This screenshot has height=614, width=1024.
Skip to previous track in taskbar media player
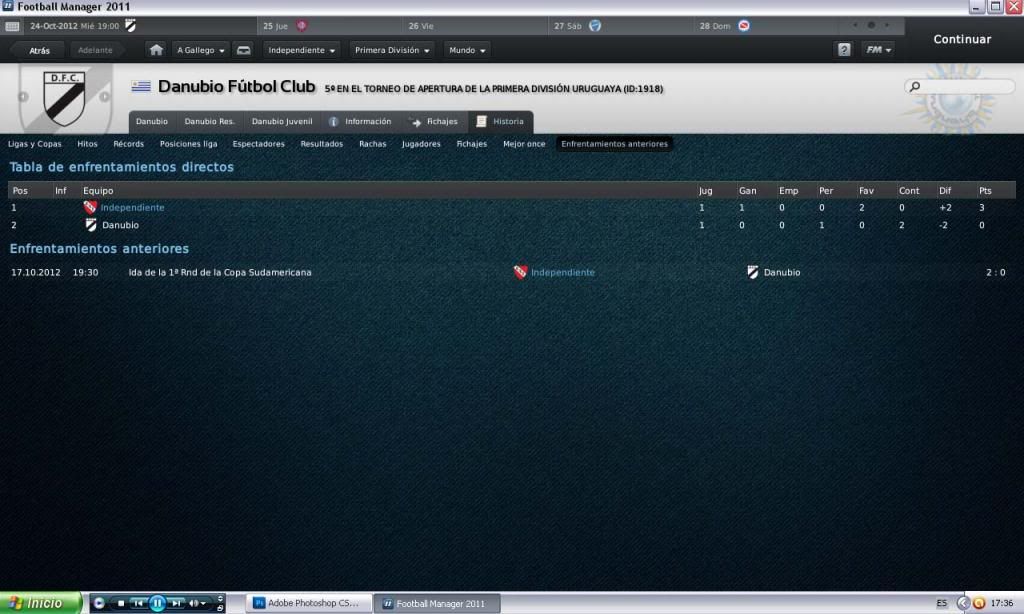click(138, 603)
